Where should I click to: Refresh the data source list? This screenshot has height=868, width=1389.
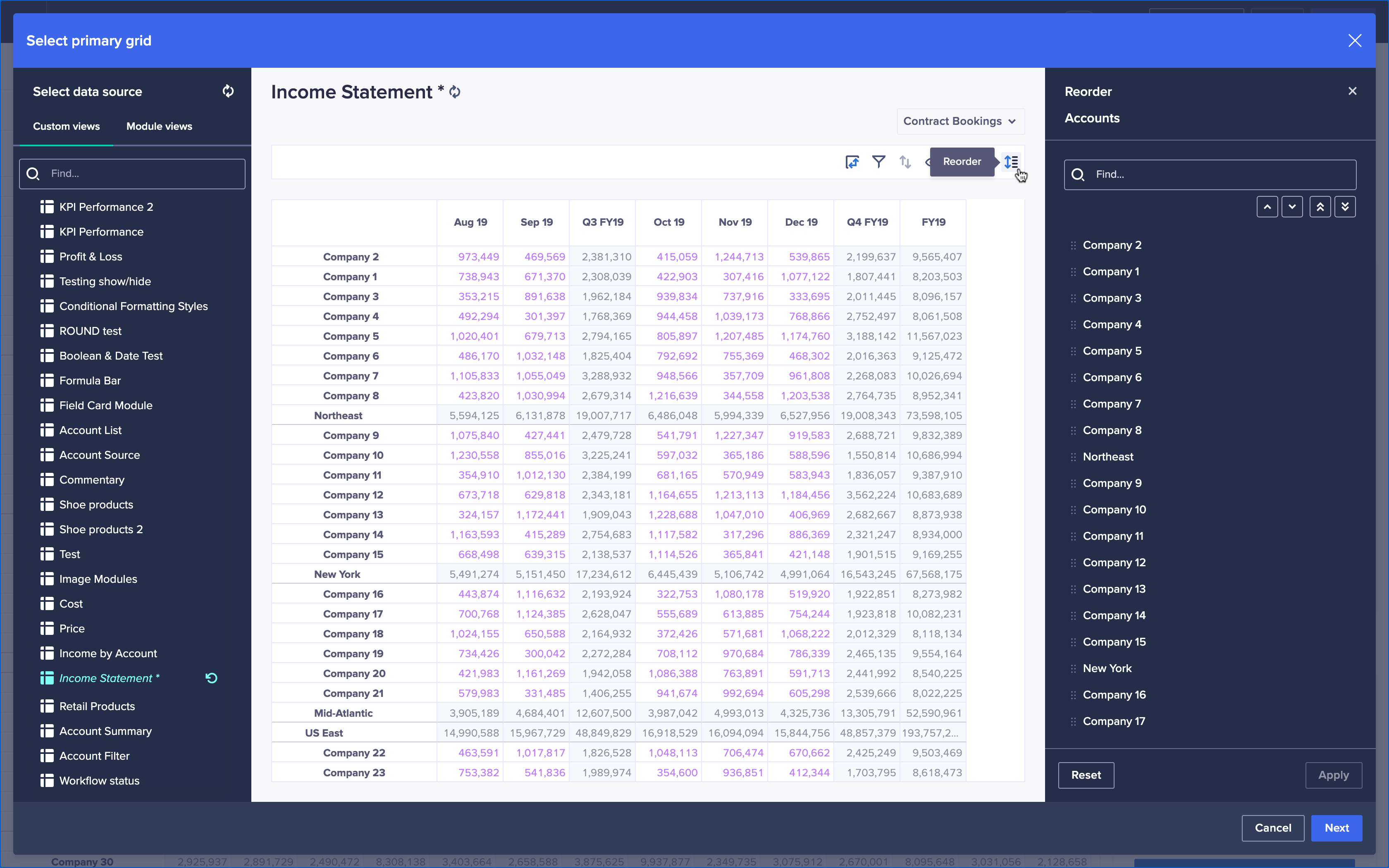click(x=228, y=91)
